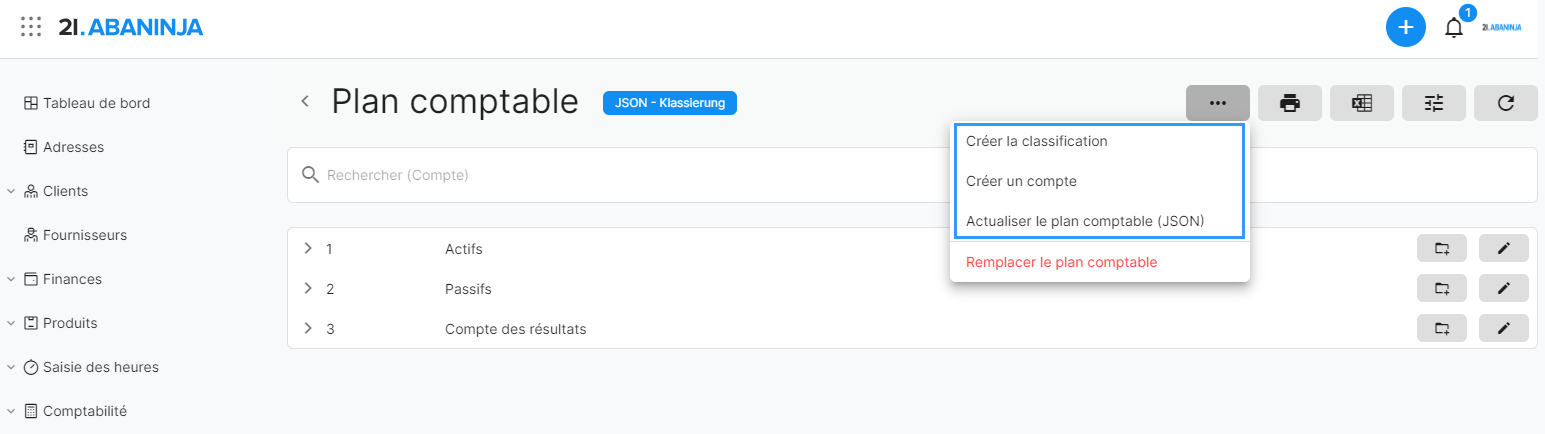Open the app launcher grid icon
This screenshot has width=1545, height=434.
pos(31,27)
